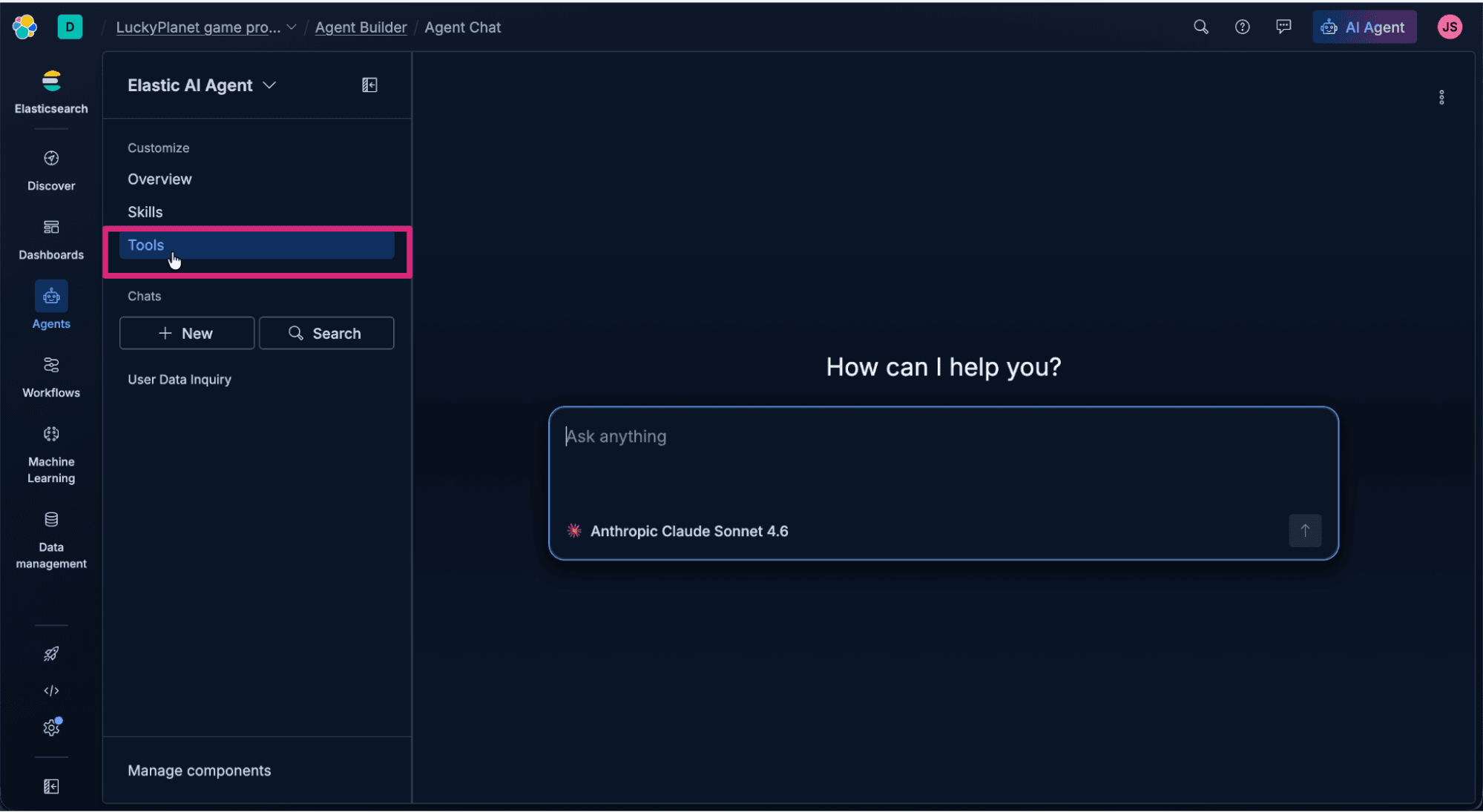This screenshot has height=812, width=1483.
Task: Open the three-dot more options menu
Action: (1441, 97)
